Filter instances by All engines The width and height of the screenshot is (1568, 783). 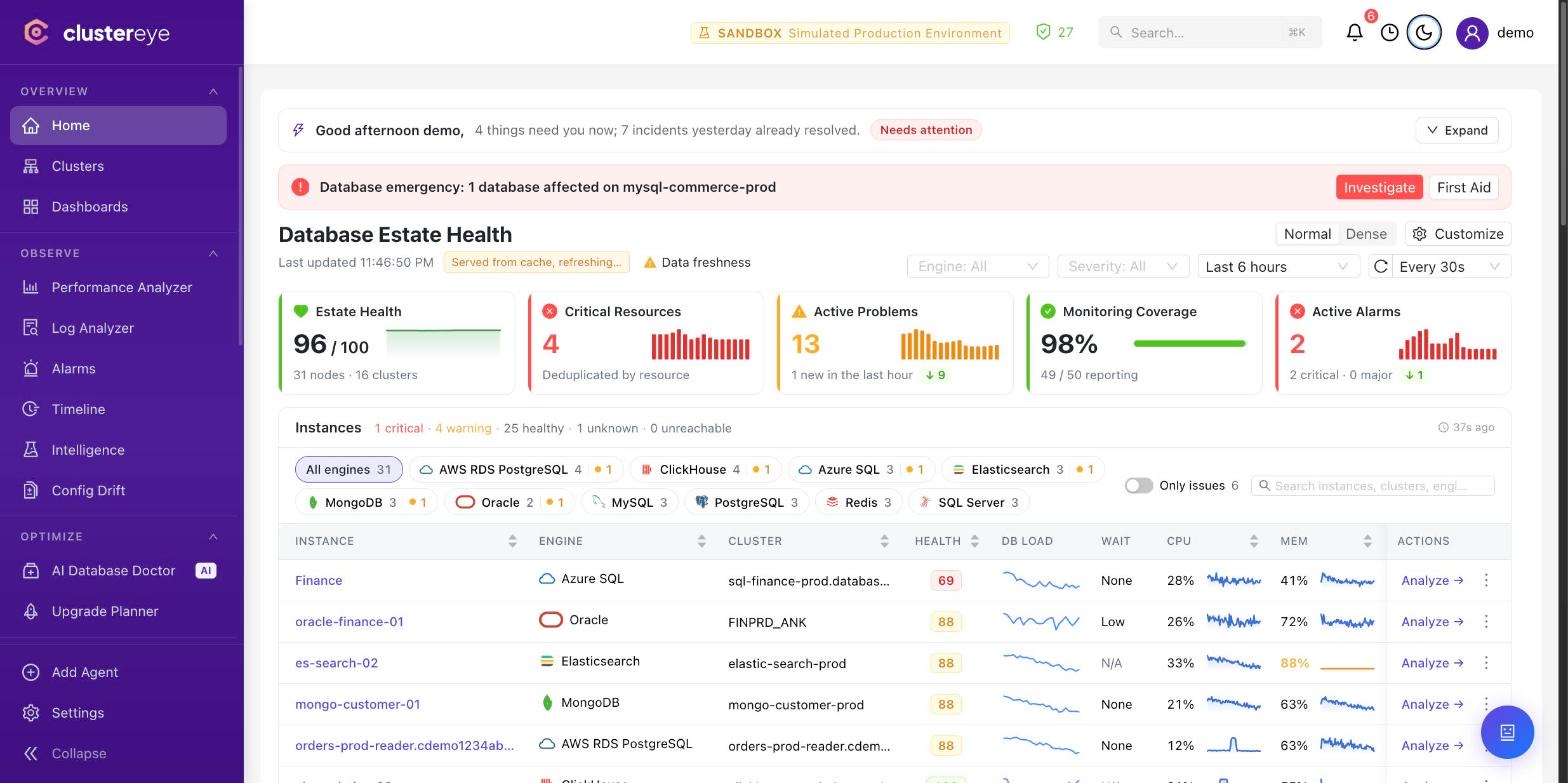pos(348,470)
